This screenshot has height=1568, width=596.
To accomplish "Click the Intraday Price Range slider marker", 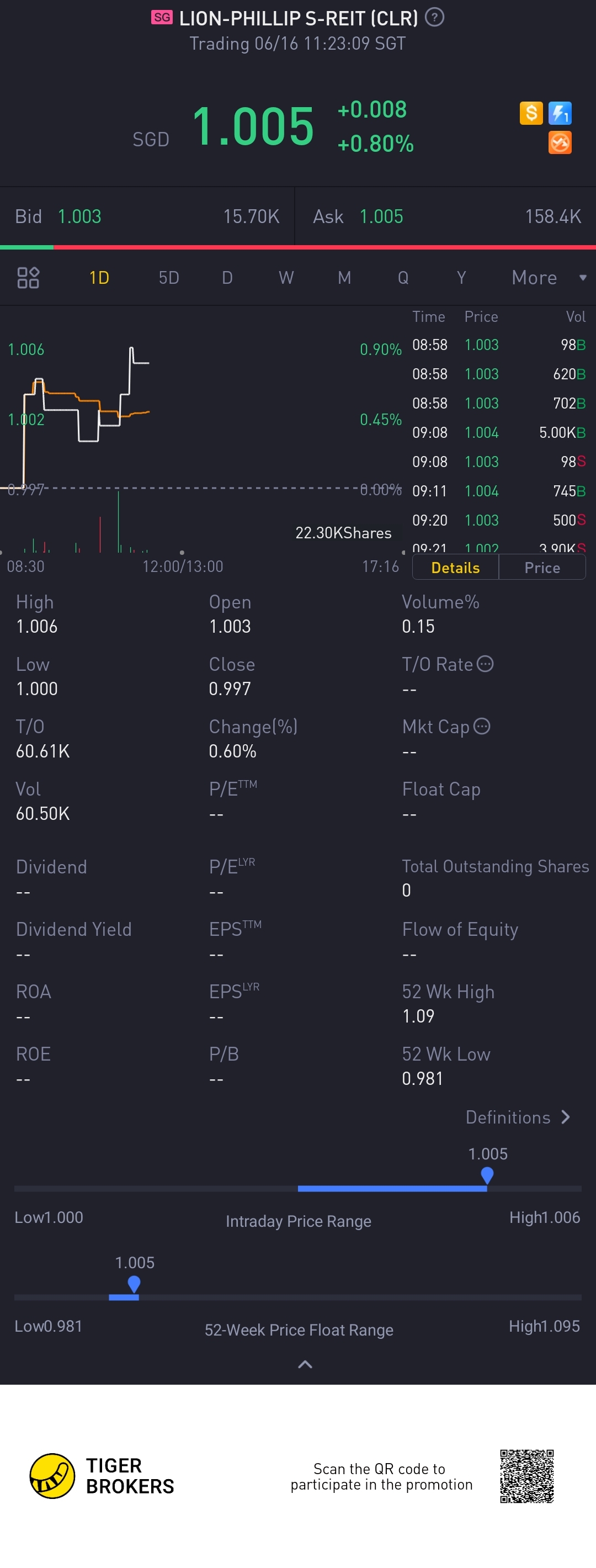I will 487,1175.
